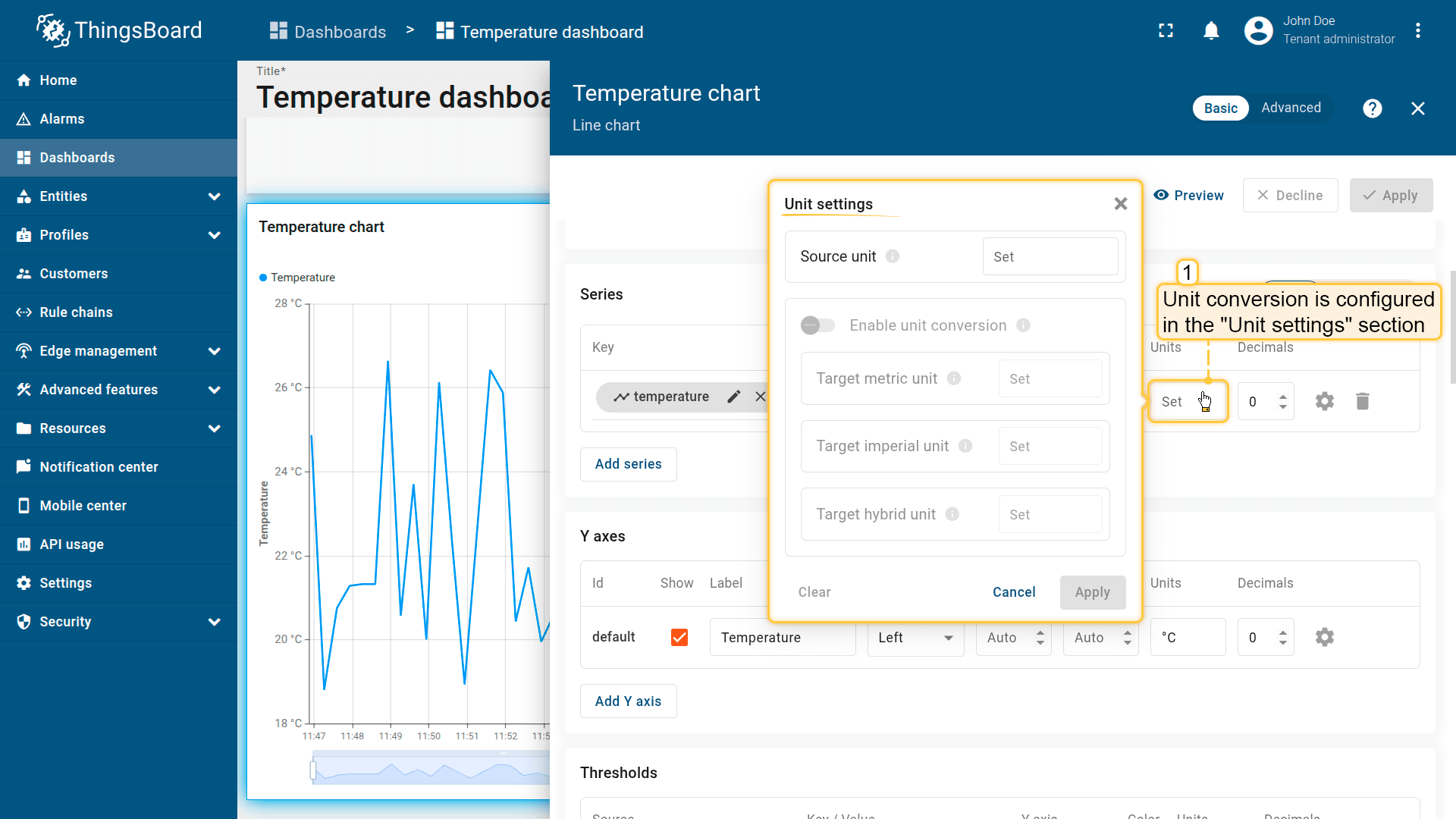Open the Notification center

point(99,467)
